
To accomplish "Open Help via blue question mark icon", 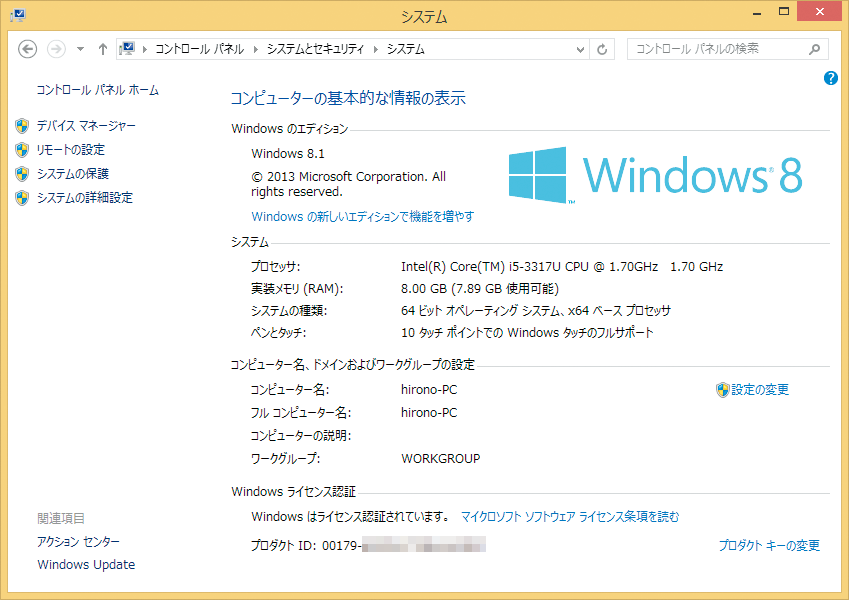I will (831, 78).
